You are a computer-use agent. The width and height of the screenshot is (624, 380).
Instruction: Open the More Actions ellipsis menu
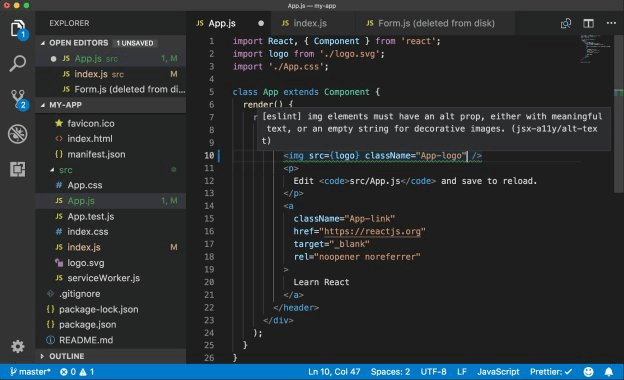click(611, 23)
